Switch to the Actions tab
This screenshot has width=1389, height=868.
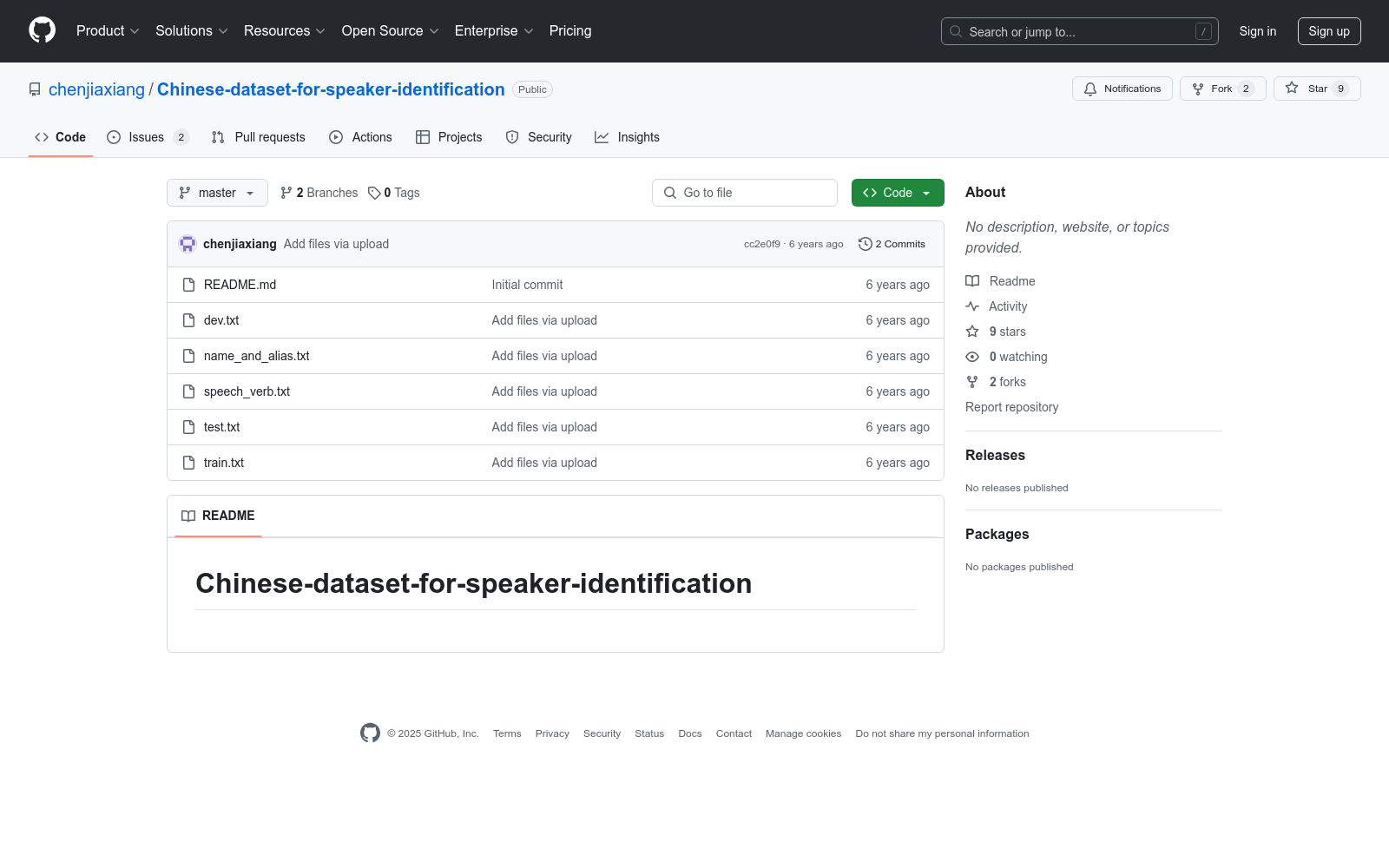pyautogui.click(x=361, y=137)
